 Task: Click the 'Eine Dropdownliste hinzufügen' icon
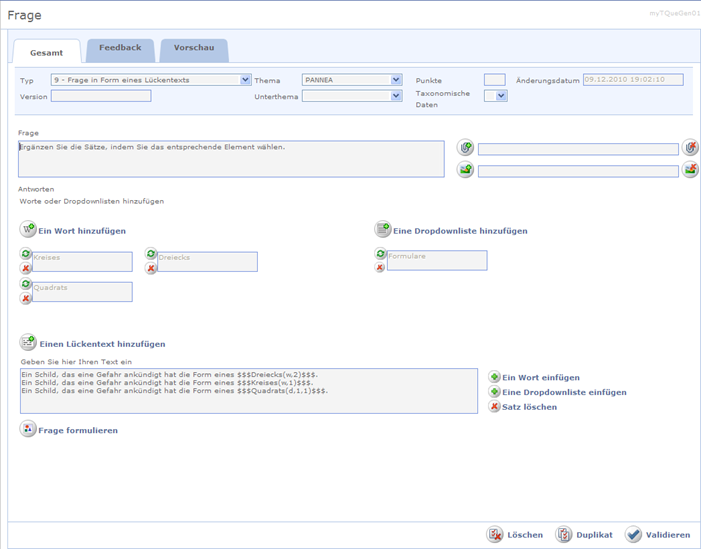[382, 230]
